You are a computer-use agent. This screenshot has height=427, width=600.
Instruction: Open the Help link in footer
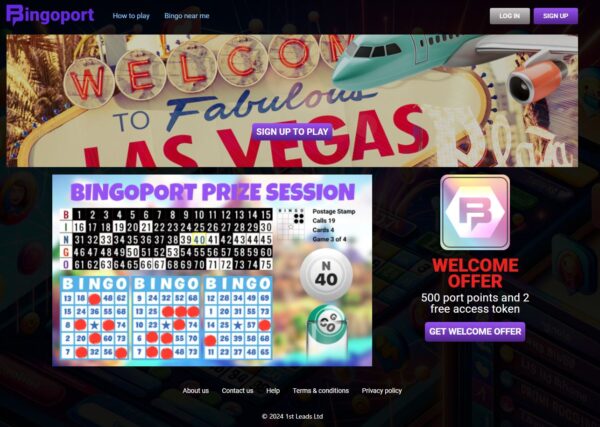coord(273,391)
